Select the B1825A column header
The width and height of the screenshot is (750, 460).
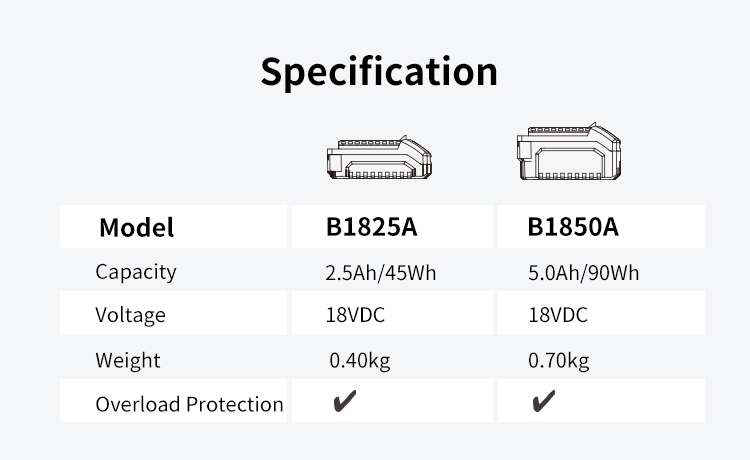(371, 227)
